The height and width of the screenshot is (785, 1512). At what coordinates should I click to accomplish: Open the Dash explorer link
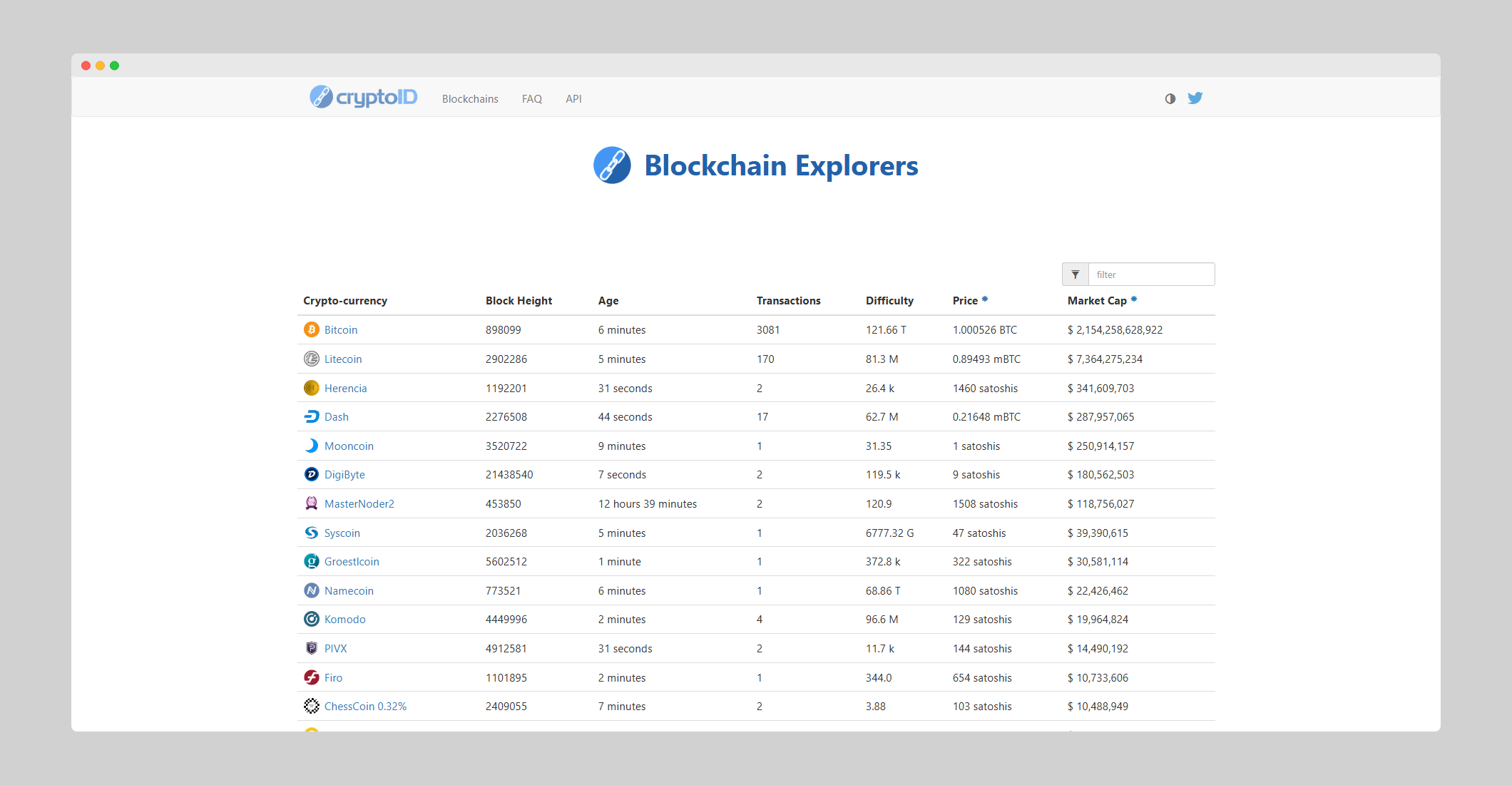pos(337,417)
